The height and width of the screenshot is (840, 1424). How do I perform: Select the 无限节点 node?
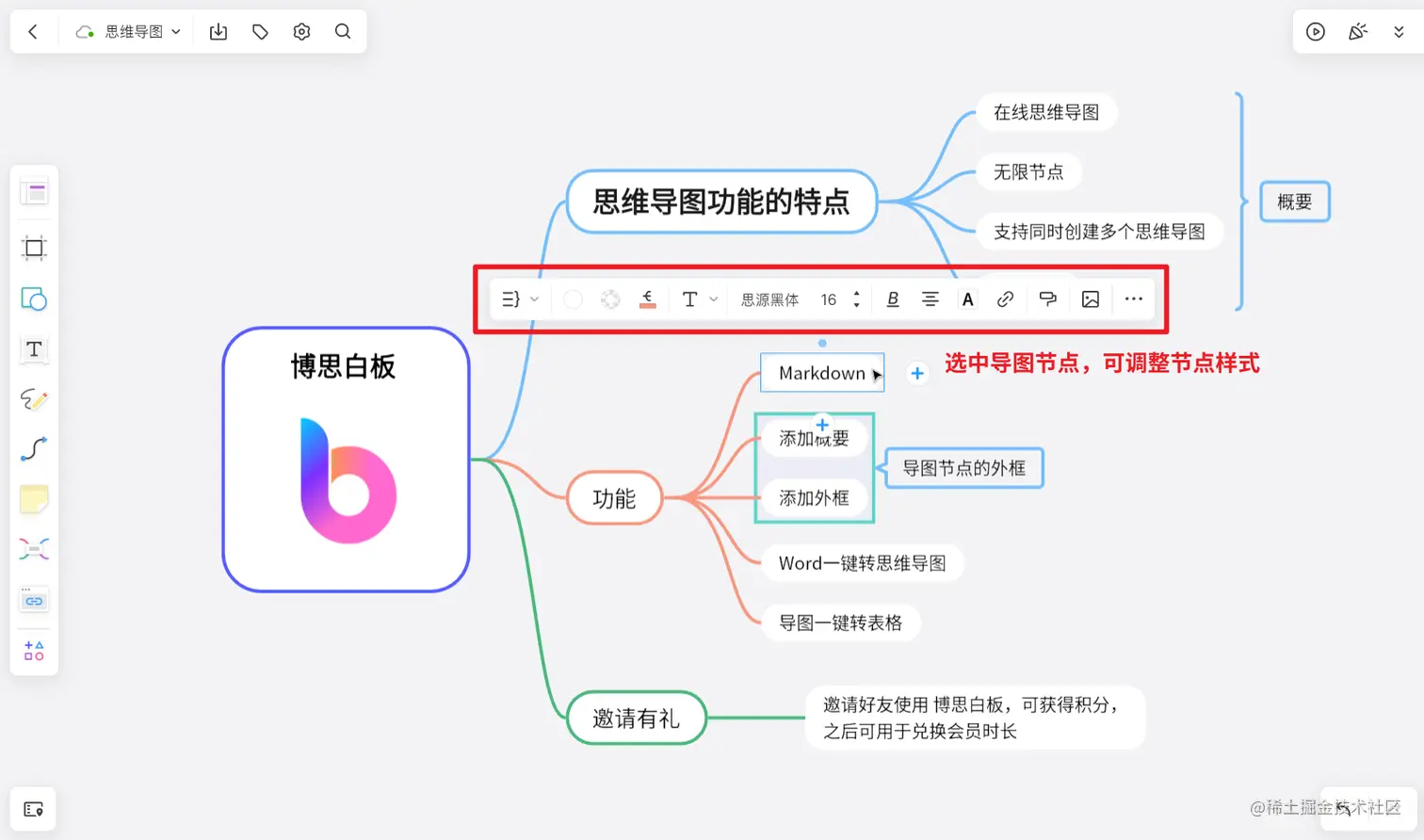pos(1028,171)
